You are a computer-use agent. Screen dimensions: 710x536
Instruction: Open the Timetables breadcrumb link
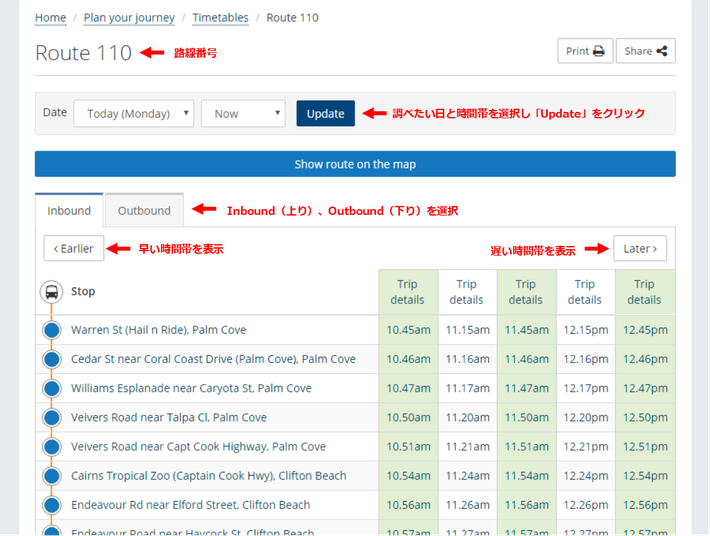pos(220,18)
